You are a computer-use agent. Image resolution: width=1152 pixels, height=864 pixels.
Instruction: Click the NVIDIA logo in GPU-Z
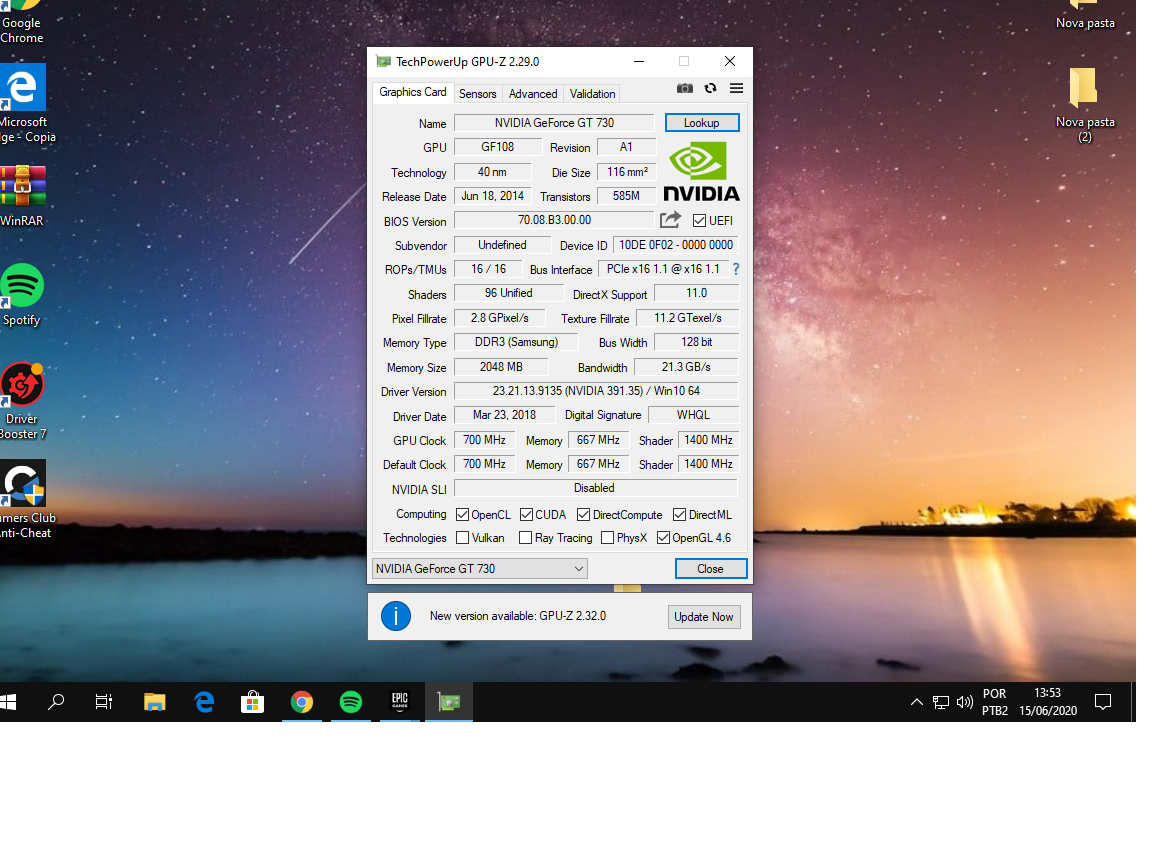pyautogui.click(x=702, y=172)
